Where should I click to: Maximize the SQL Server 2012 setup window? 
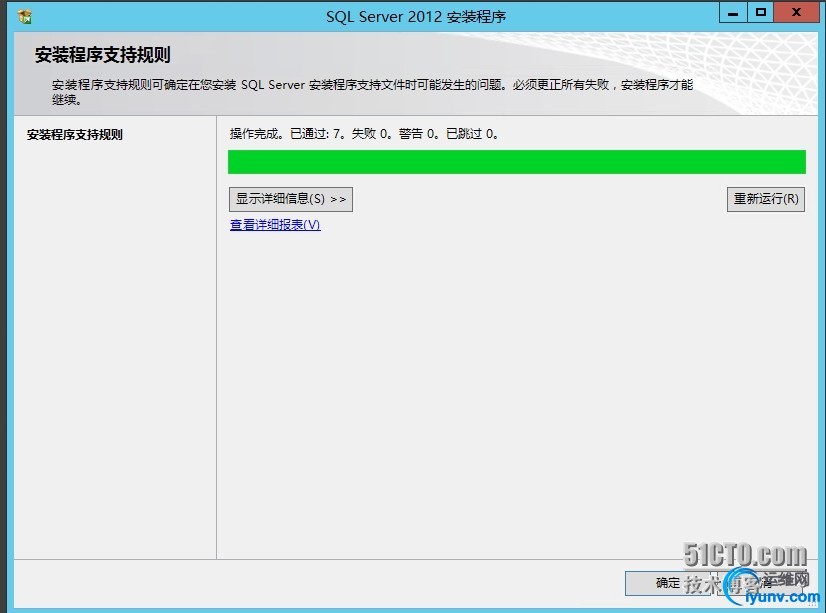pyautogui.click(x=760, y=13)
